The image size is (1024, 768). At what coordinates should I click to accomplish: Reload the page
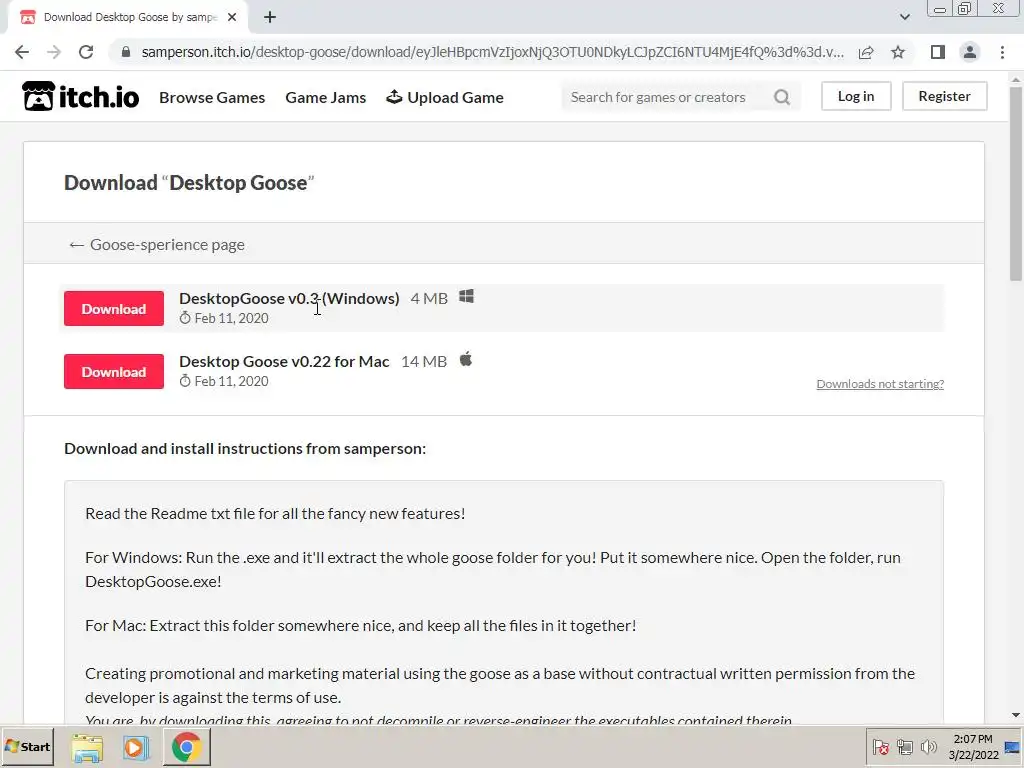pyautogui.click(x=86, y=52)
